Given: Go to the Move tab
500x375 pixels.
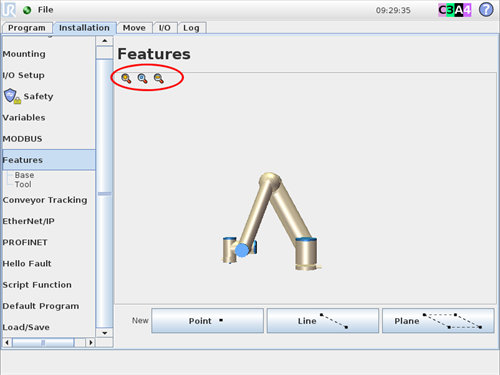Looking at the screenshot, I should point(134,28).
